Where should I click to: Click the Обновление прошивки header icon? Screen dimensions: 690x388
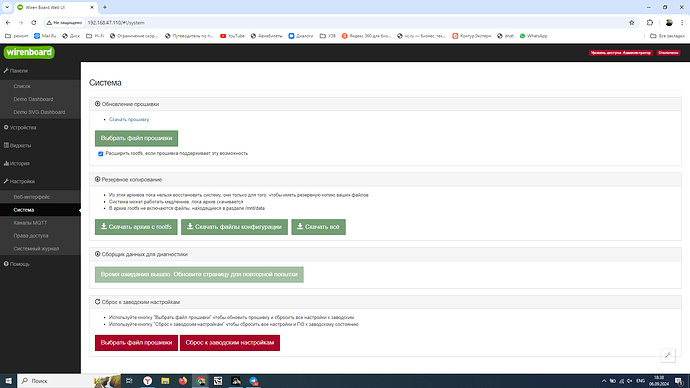pyautogui.click(x=98, y=104)
